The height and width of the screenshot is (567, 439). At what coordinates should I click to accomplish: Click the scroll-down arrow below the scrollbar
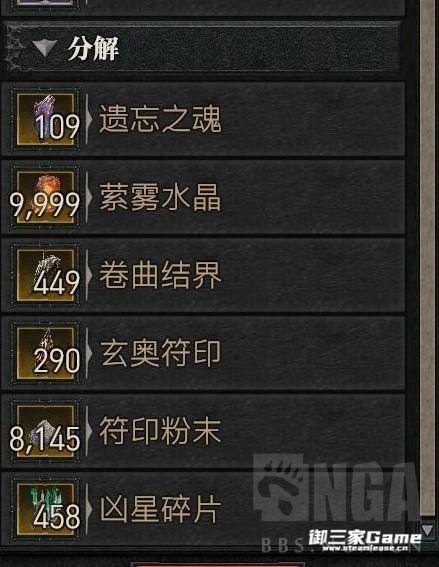point(427,530)
